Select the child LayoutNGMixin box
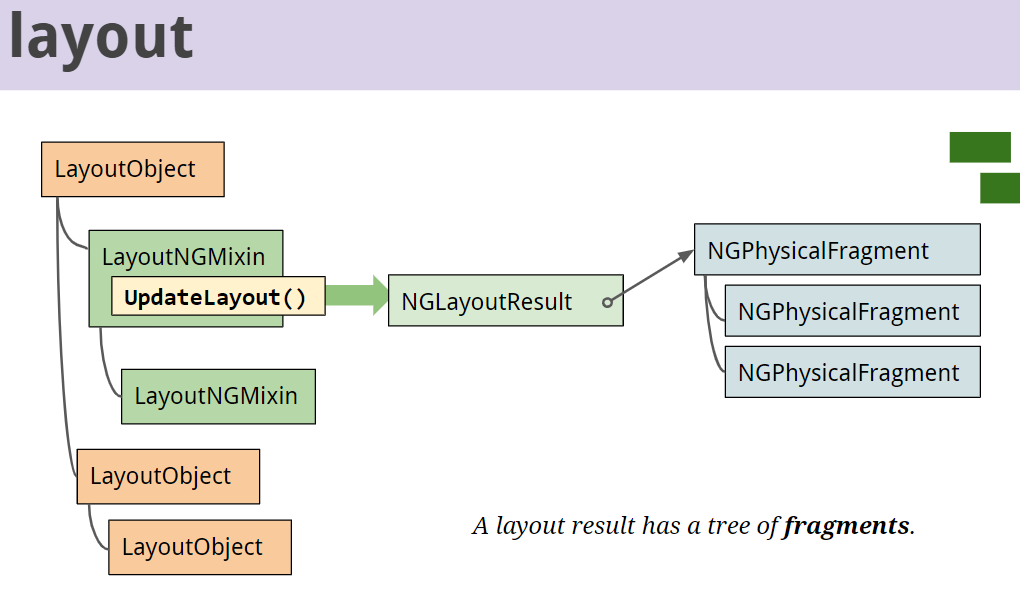This screenshot has width=1020, height=606. pyautogui.click(x=218, y=396)
